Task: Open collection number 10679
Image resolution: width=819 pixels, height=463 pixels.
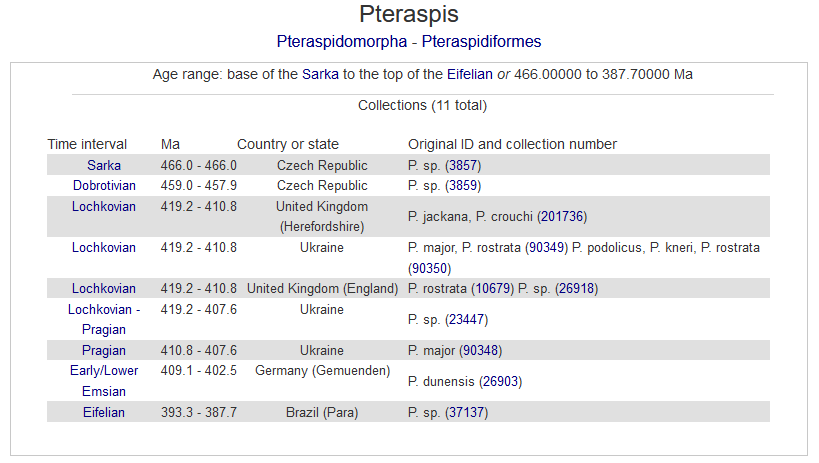Action: click(x=494, y=289)
